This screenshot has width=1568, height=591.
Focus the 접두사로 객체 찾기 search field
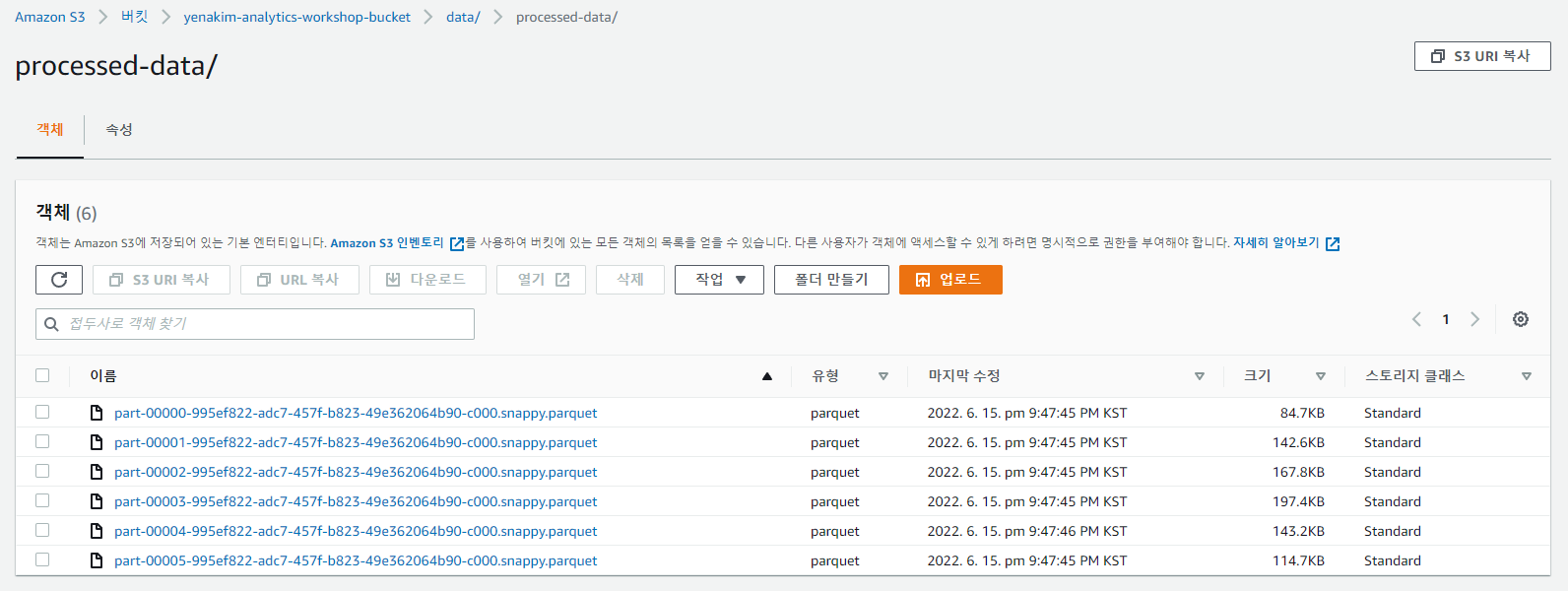255,324
